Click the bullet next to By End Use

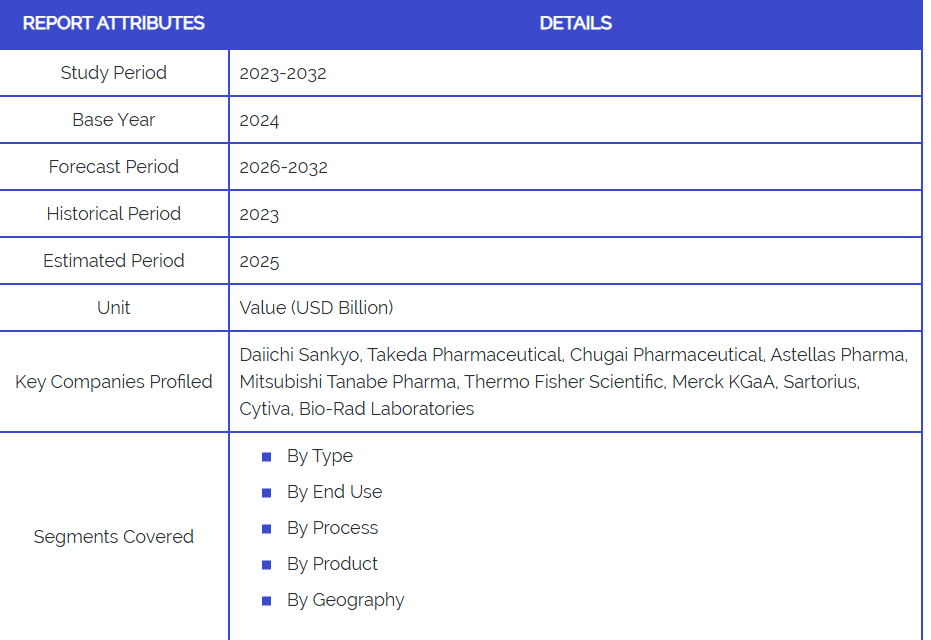click(266, 493)
